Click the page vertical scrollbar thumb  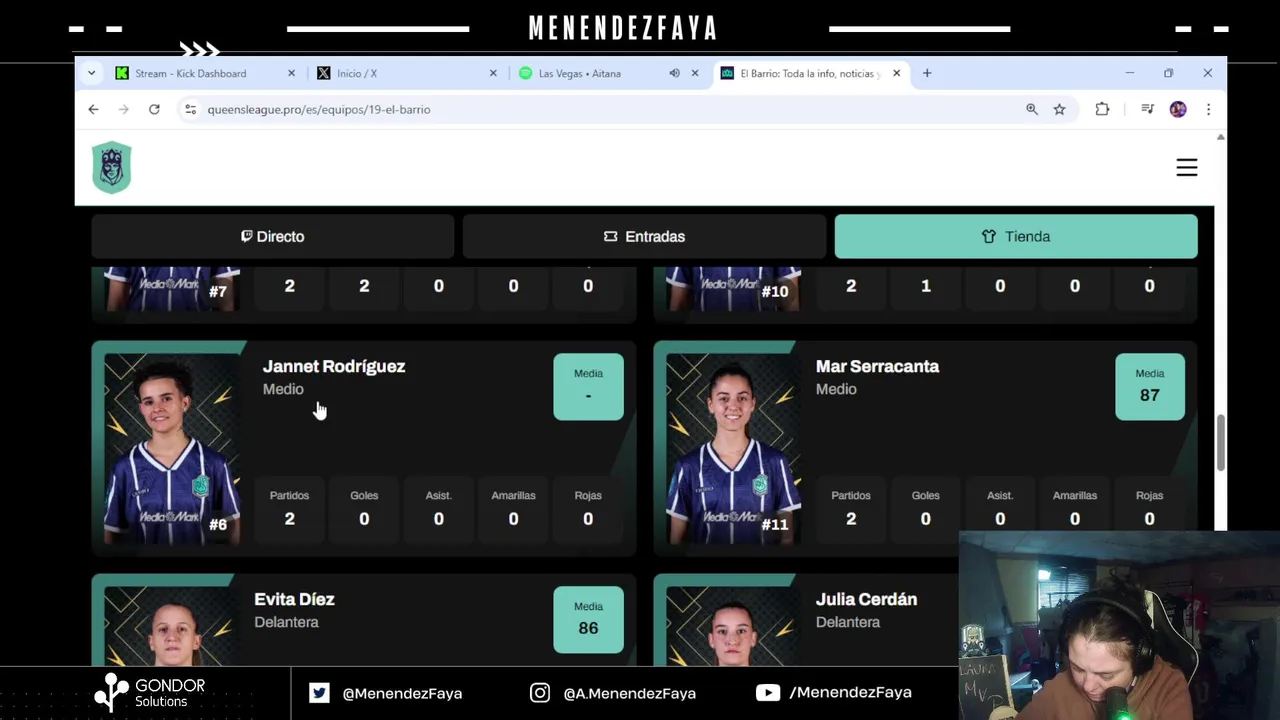[x=1220, y=443]
